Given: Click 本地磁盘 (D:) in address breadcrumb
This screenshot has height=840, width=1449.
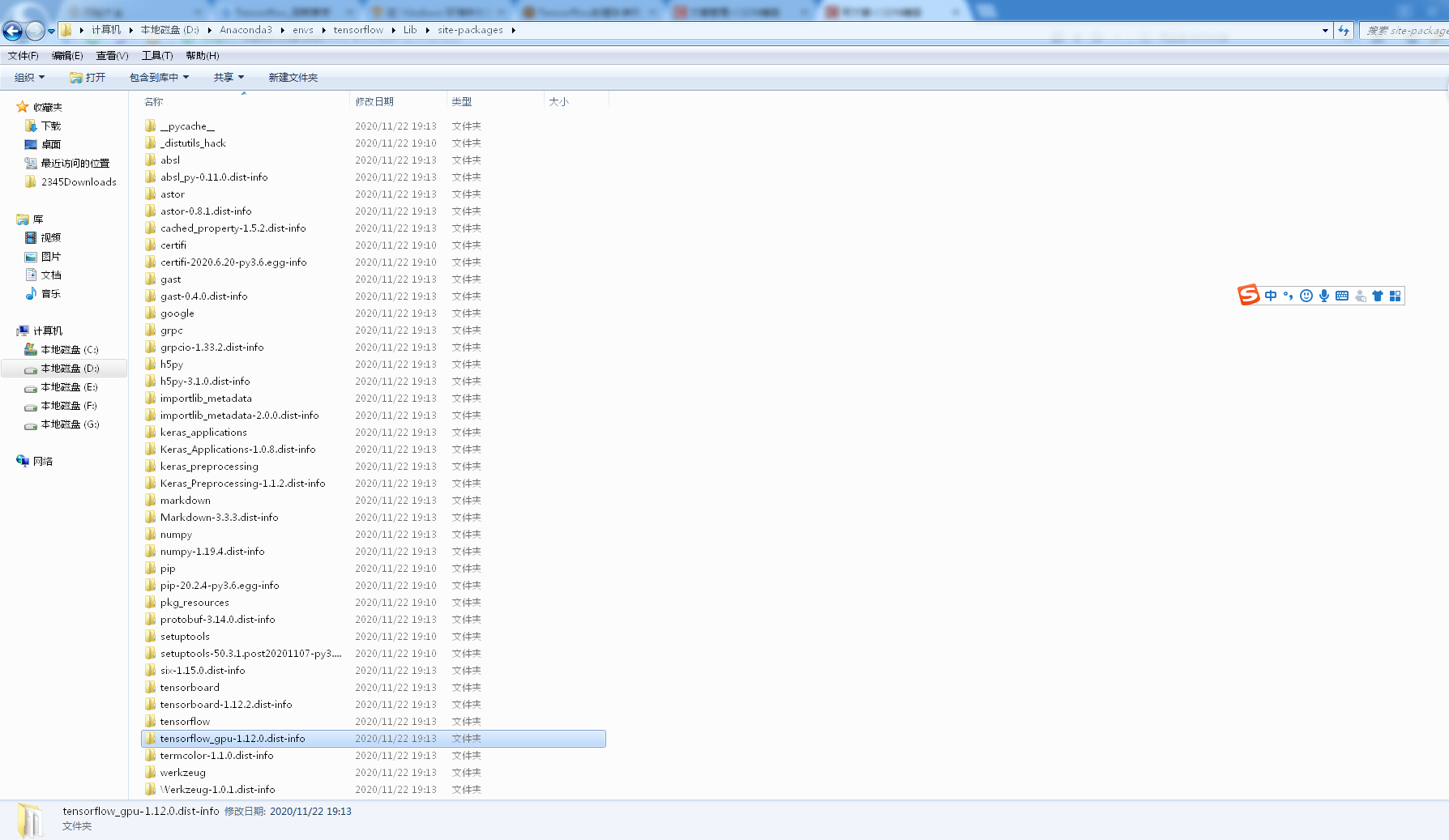Looking at the screenshot, I should pyautogui.click(x=169, y=30).
